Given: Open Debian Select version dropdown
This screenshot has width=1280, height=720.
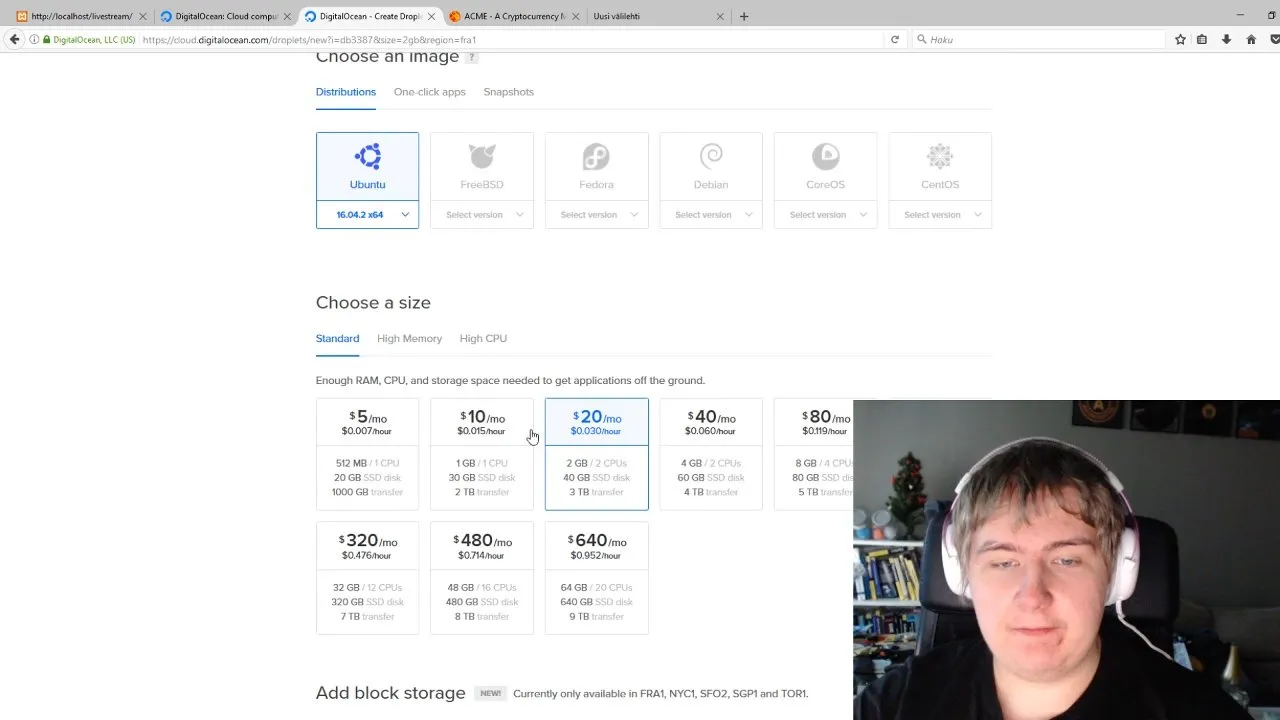Looking at the screenshot, I should click(711, 214).
